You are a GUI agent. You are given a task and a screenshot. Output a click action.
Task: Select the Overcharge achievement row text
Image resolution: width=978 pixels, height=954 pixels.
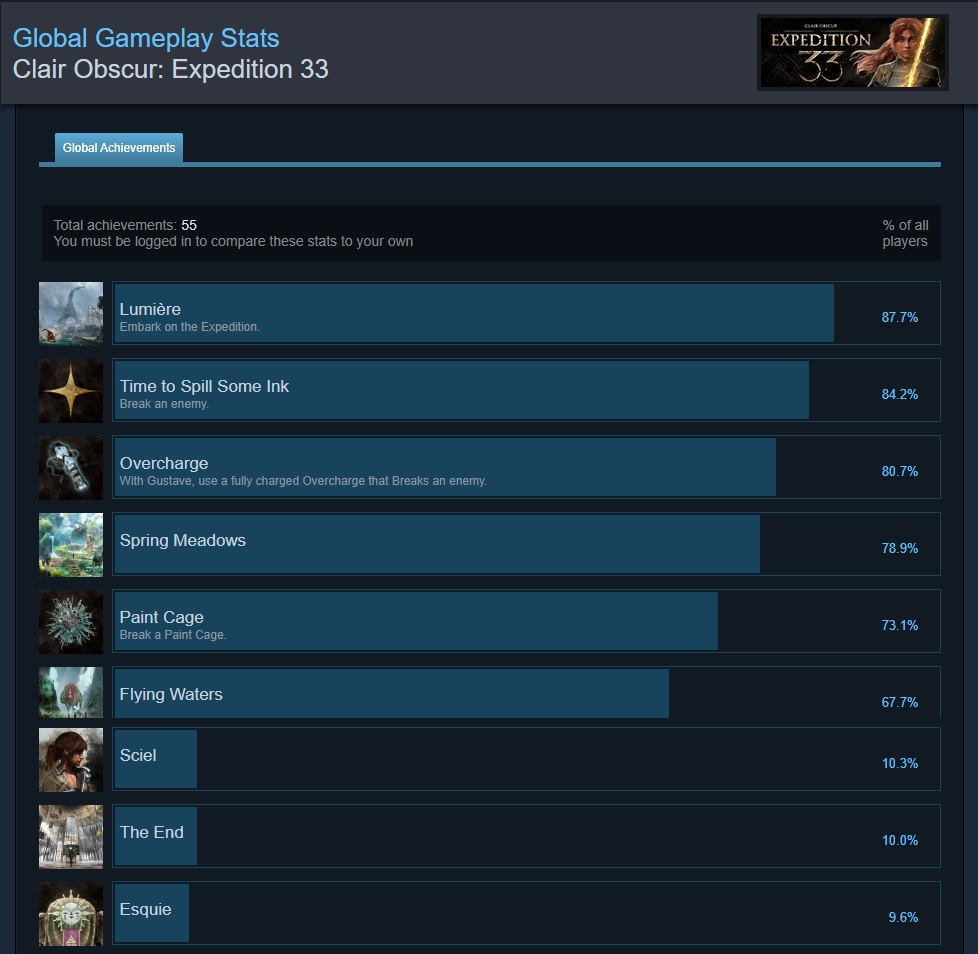coord(303,472)
